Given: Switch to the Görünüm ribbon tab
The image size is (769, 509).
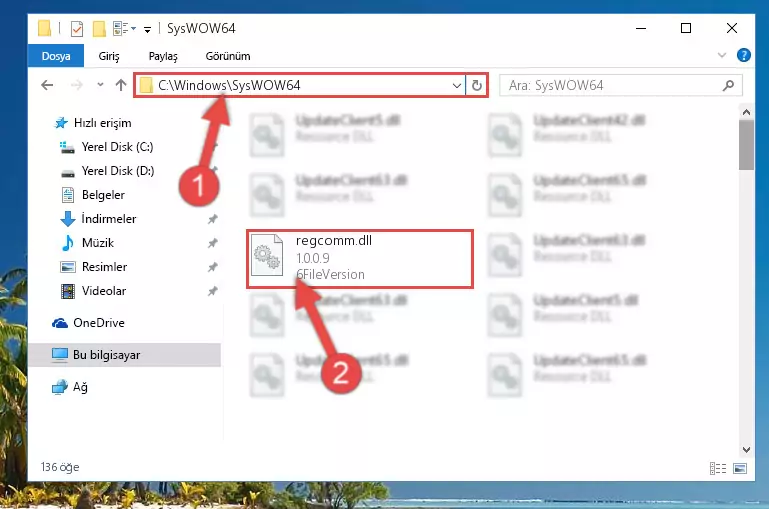Looking at the screenshot, I should (x=228, y=56).
